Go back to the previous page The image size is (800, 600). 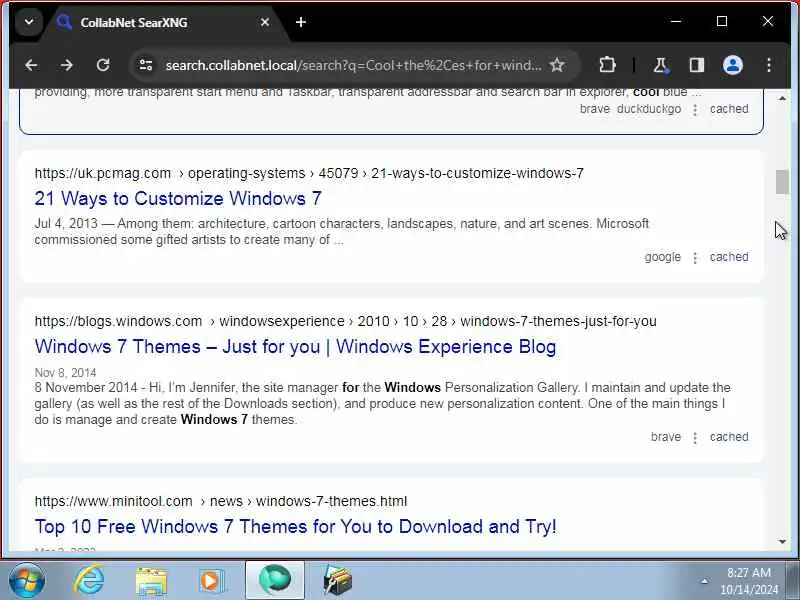[31, 65]
